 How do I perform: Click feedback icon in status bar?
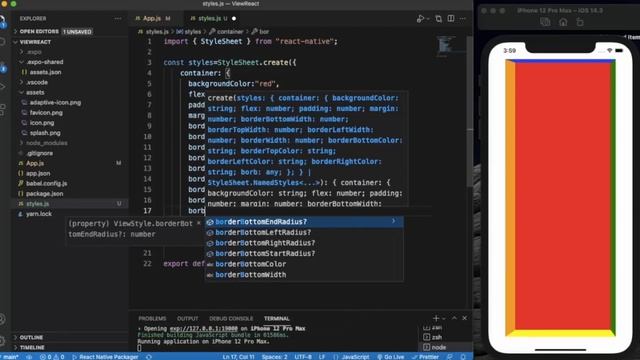449,357
